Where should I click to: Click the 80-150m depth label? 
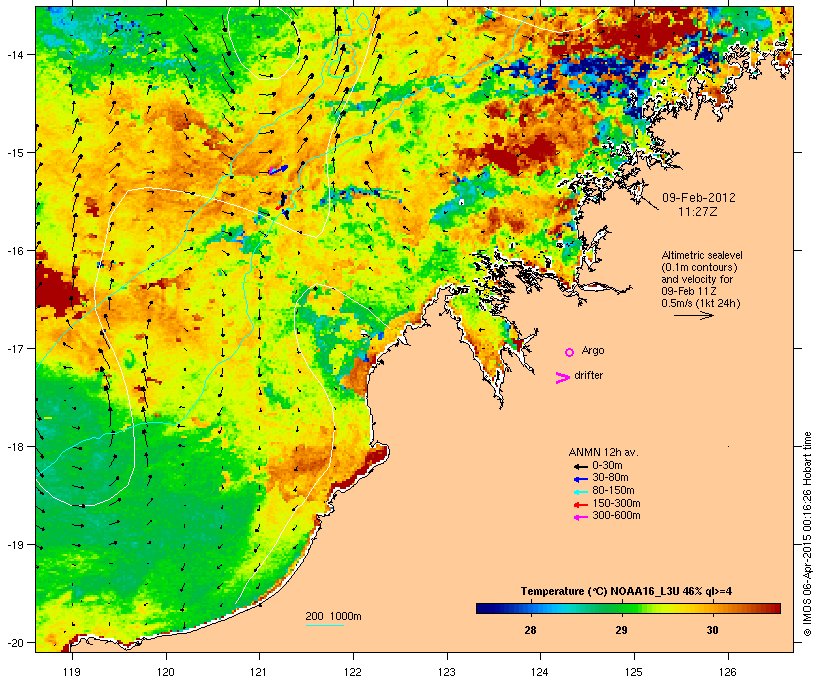coord(613,491)
